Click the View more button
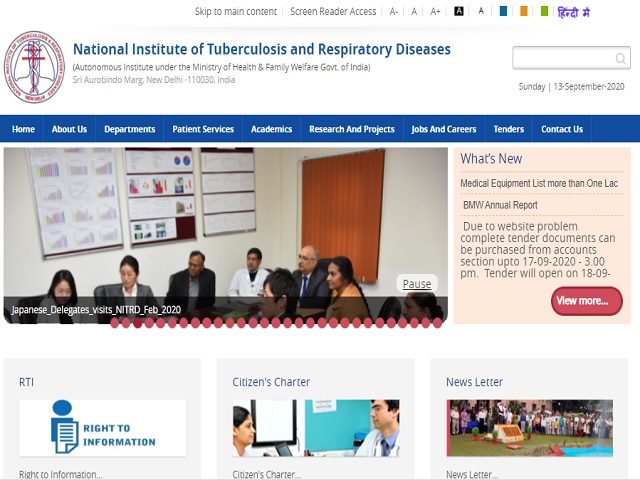Image resolution: width=640 pixels, height=480 pixels. (587, 301)
